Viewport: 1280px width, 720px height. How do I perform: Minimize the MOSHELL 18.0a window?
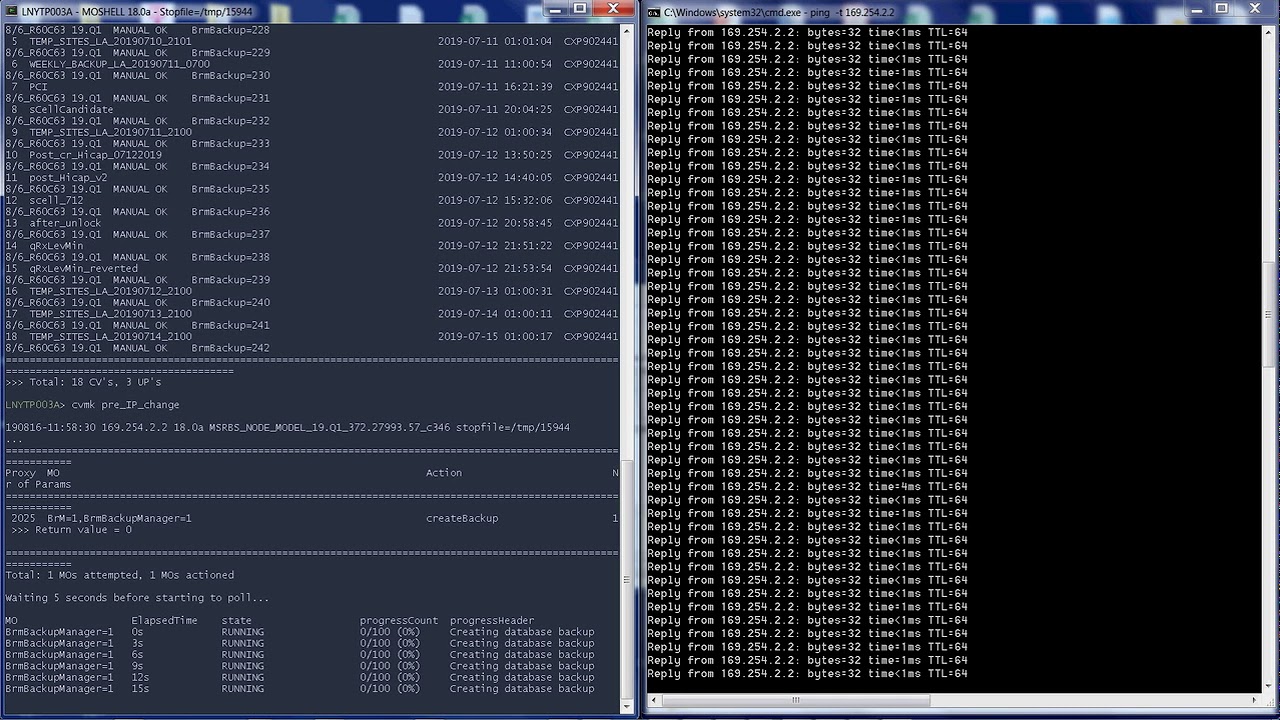tap(555, 8)
